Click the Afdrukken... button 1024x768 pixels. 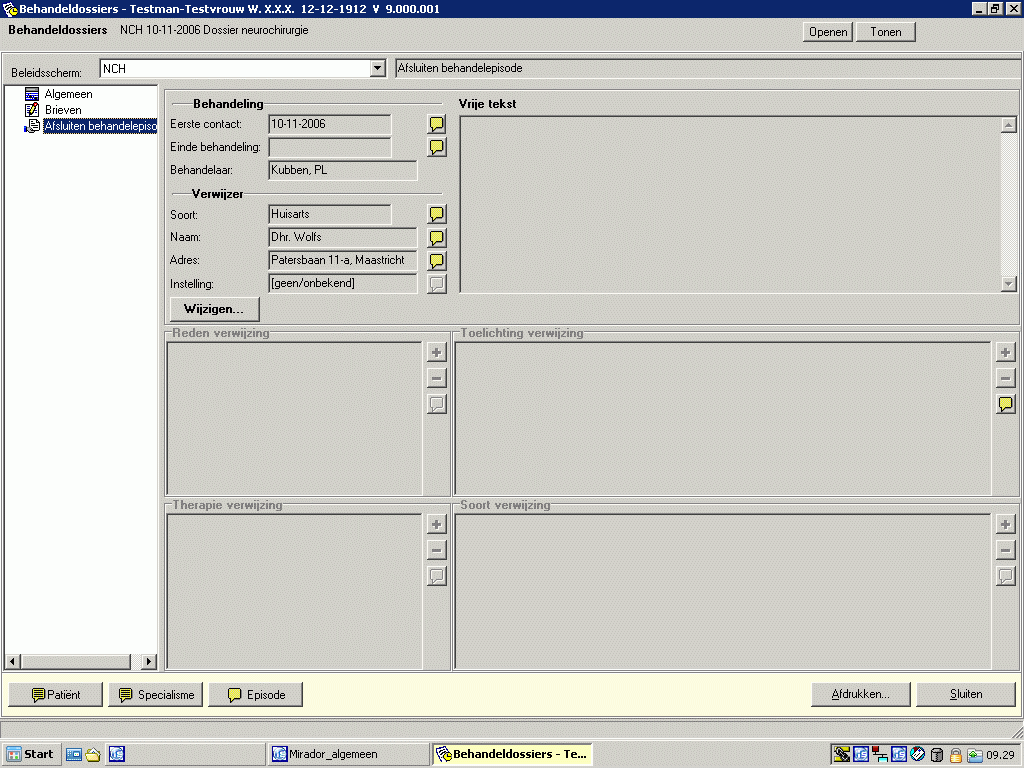860,694
